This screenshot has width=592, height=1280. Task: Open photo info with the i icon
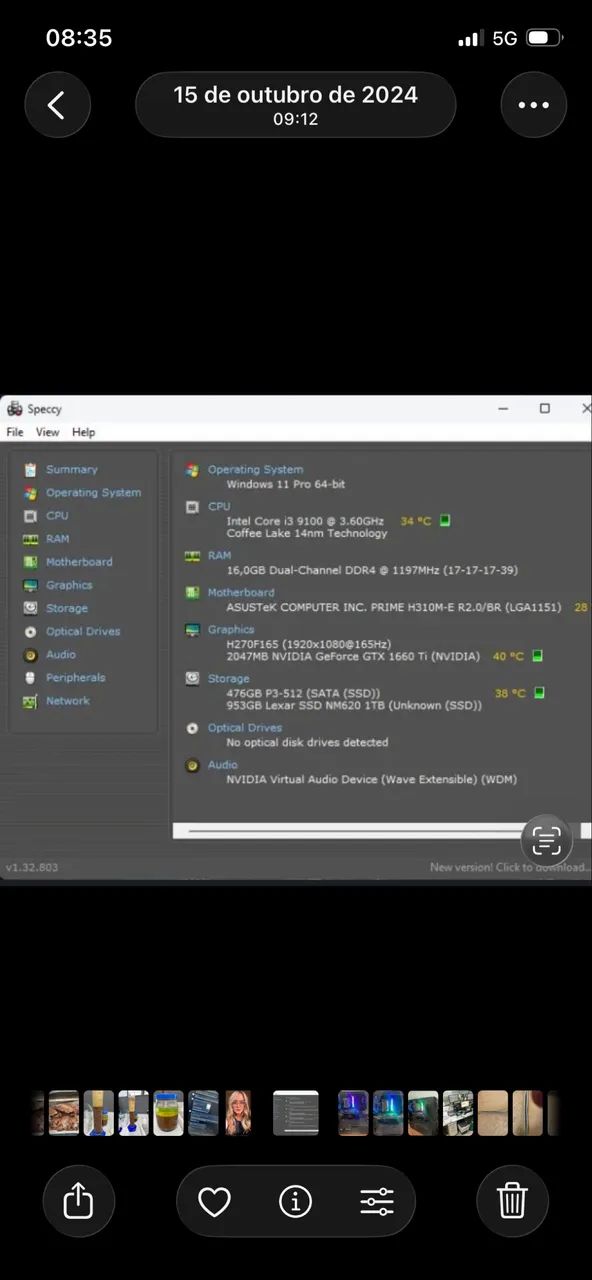pyautogui.click(x=295, y=1201)
